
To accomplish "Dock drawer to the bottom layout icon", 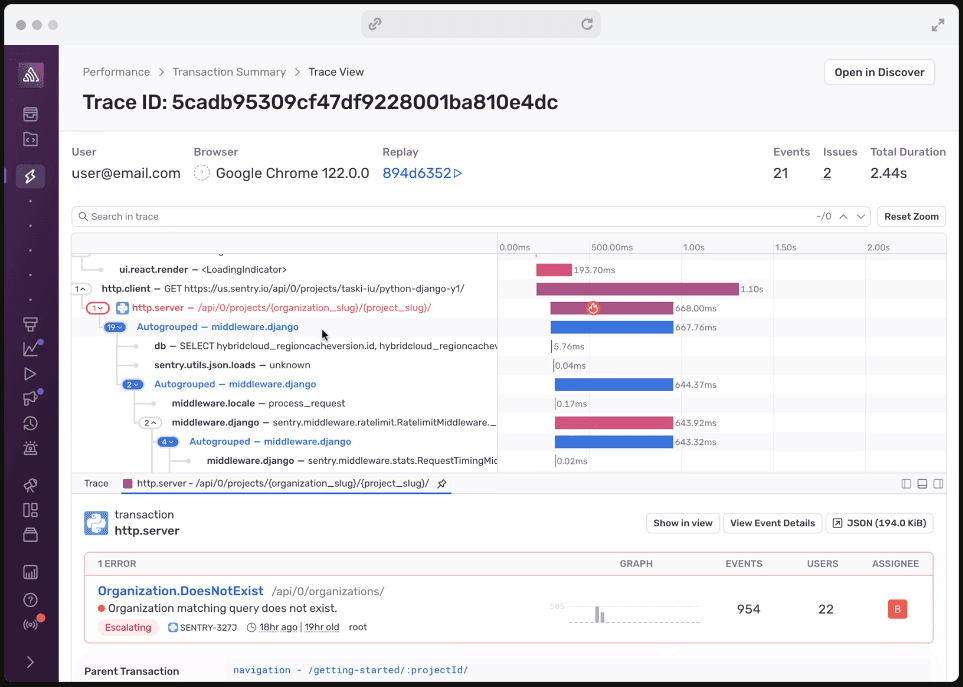I will click(922, 484).
